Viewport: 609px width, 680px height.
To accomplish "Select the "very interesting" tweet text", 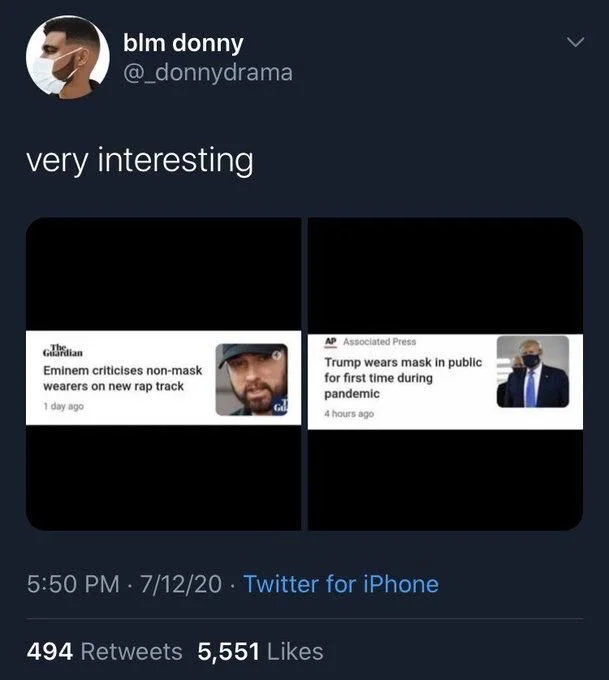I will [139, 160].
